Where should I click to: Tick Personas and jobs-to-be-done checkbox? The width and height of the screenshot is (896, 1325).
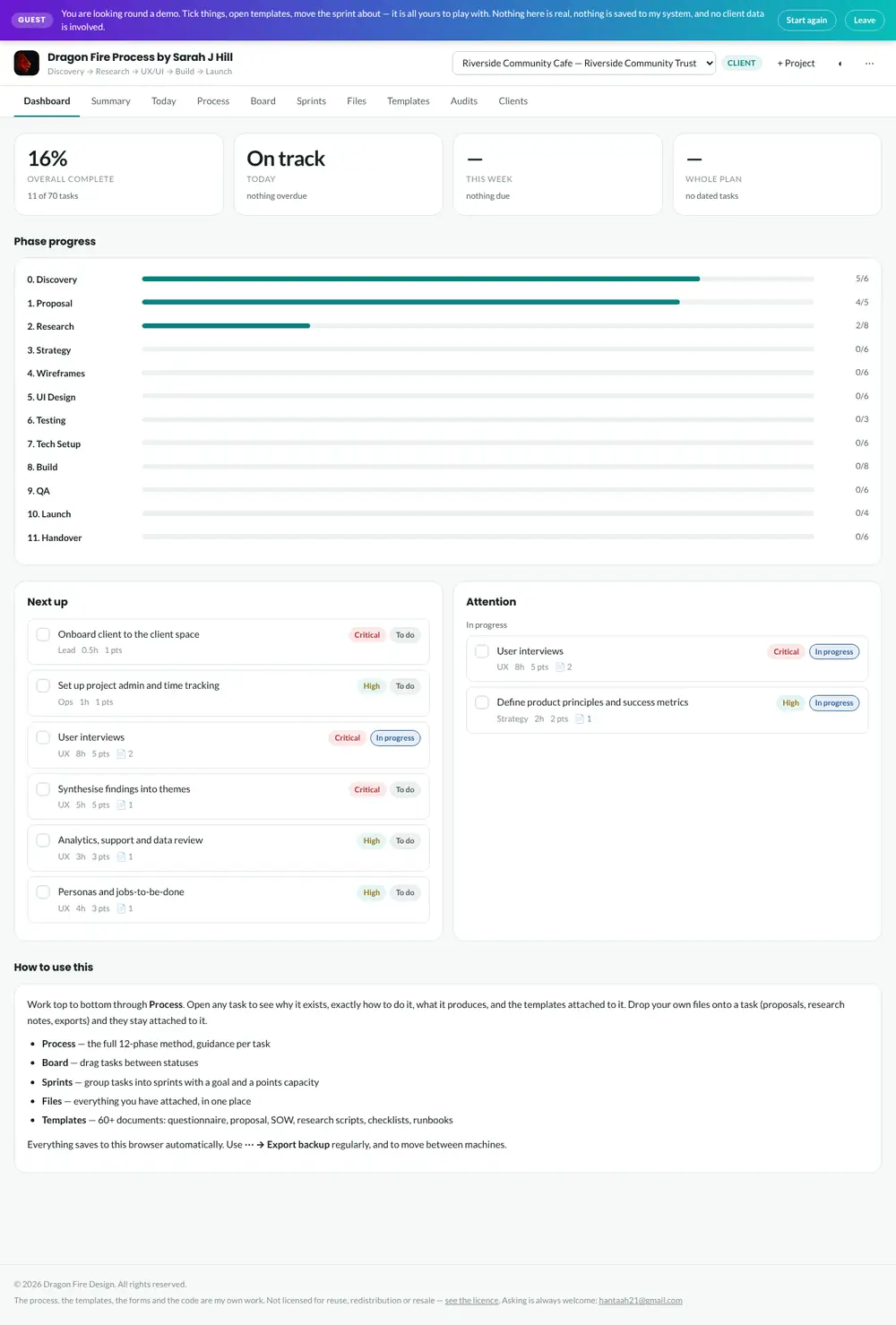click(43, 892)
